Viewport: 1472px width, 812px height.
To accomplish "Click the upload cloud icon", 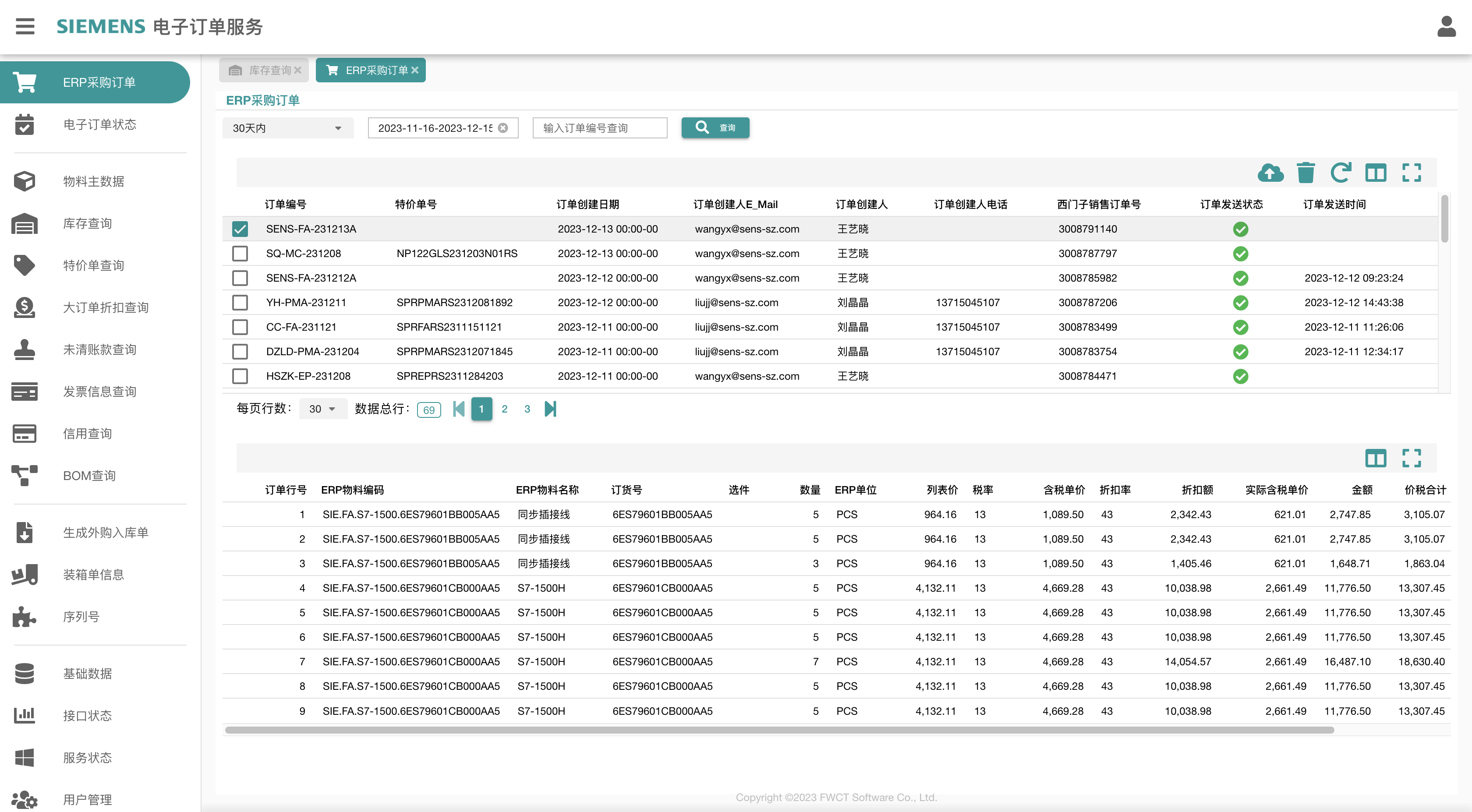I will (1270, 173).
